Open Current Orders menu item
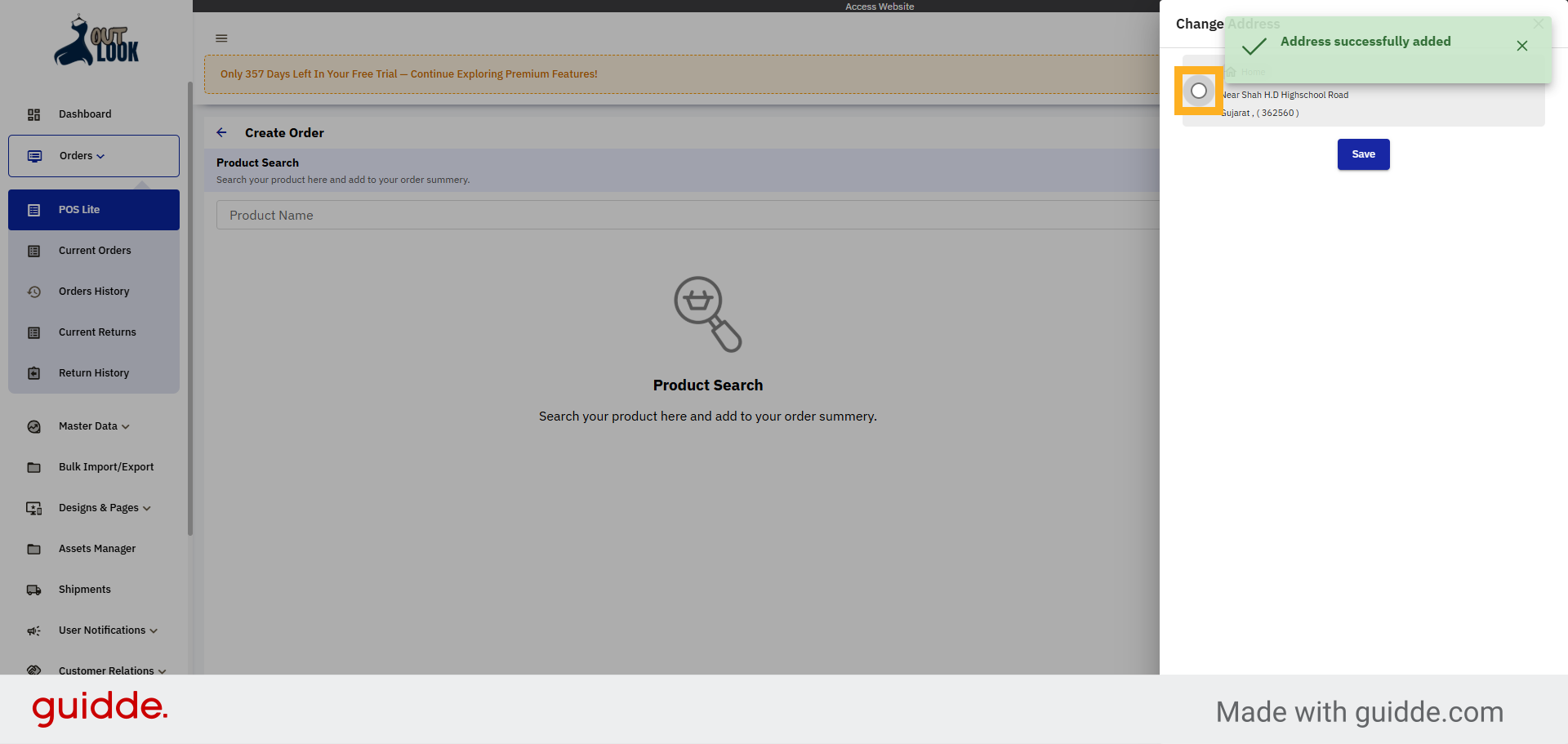Screen dimensions: 1568x744 coord(94,251)
